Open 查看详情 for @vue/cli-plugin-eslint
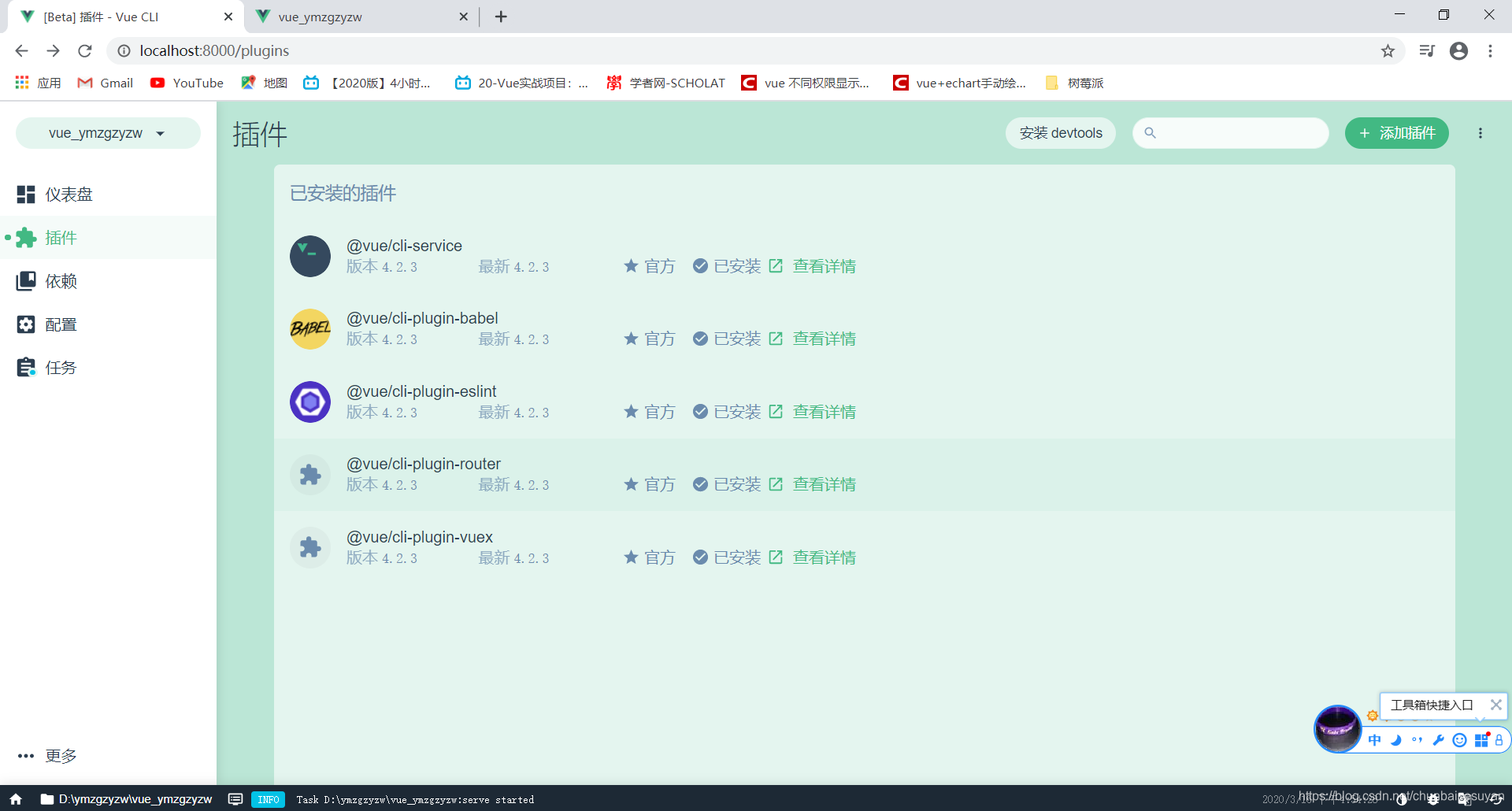 pyautogui.click(x=813, y=412)
